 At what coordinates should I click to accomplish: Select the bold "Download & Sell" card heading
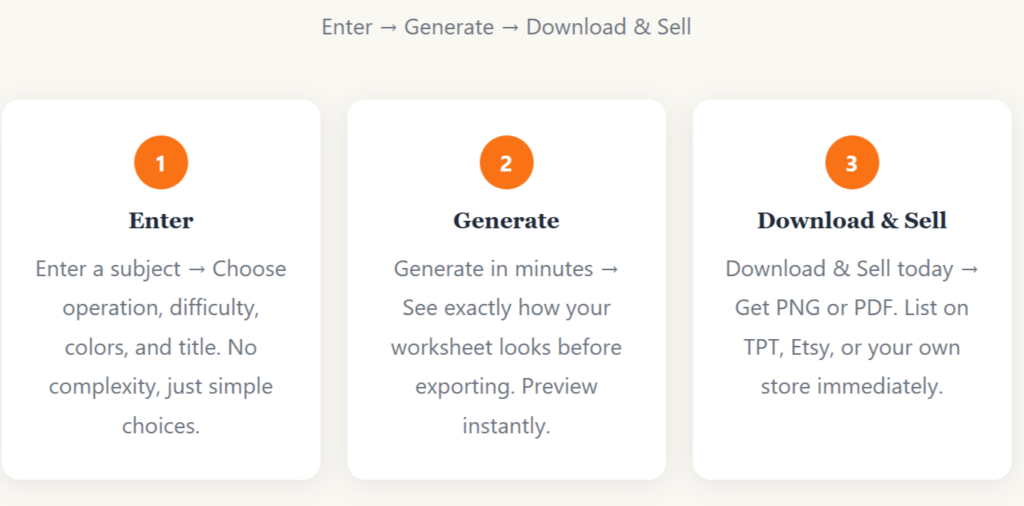coord(851,221)
